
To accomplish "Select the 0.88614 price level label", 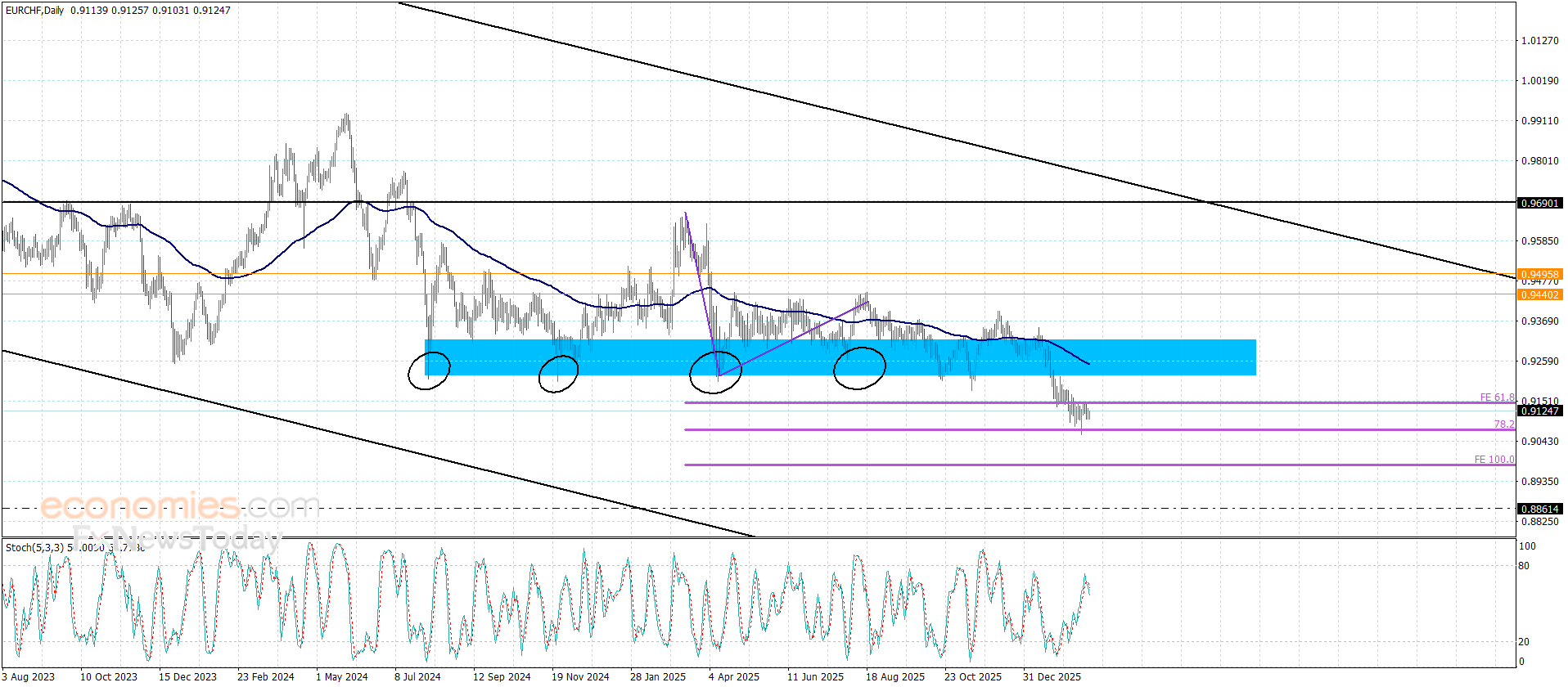I will click(1539, 509).
